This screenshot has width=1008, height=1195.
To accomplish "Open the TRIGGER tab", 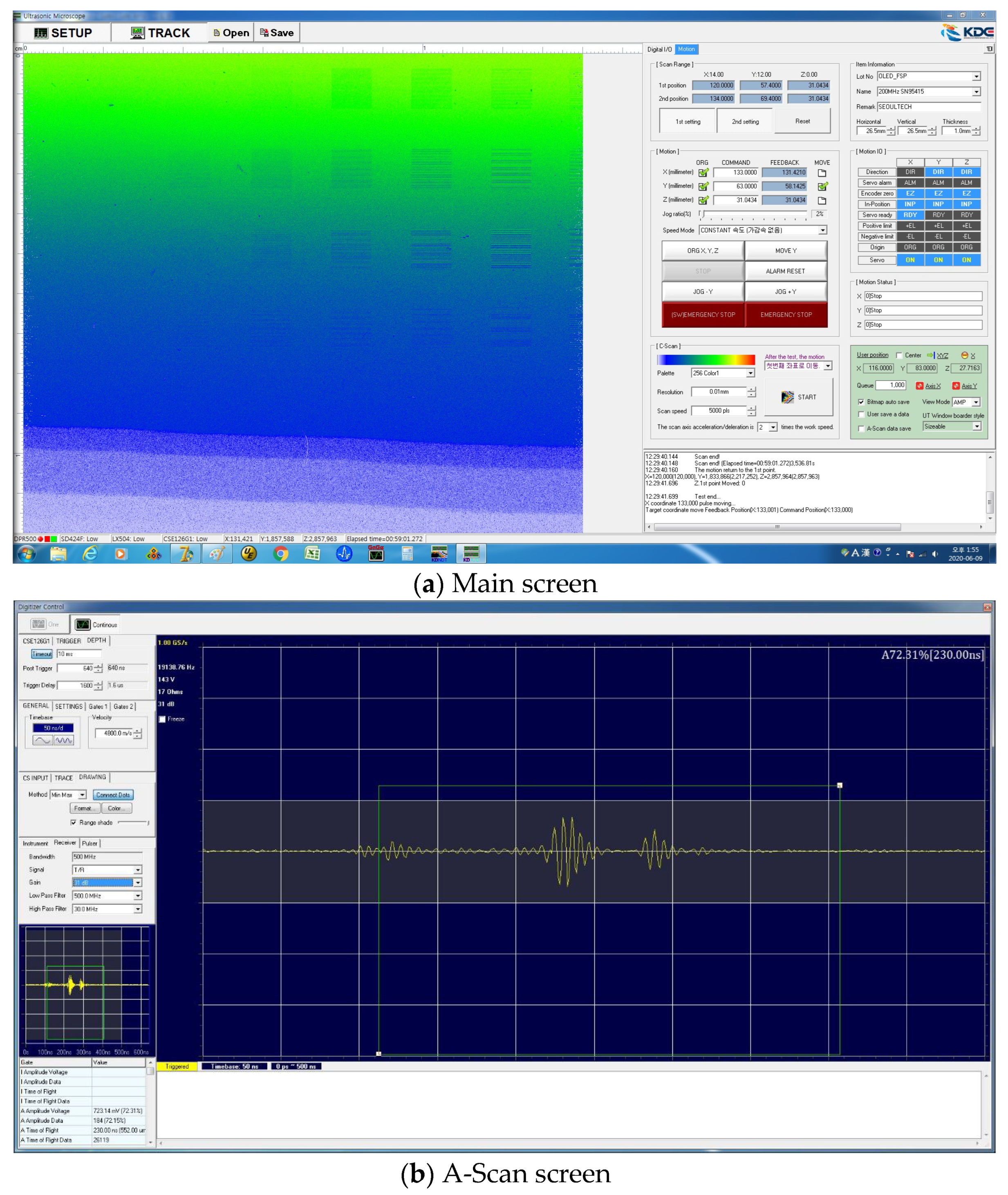I will click(x=68, y=641).
